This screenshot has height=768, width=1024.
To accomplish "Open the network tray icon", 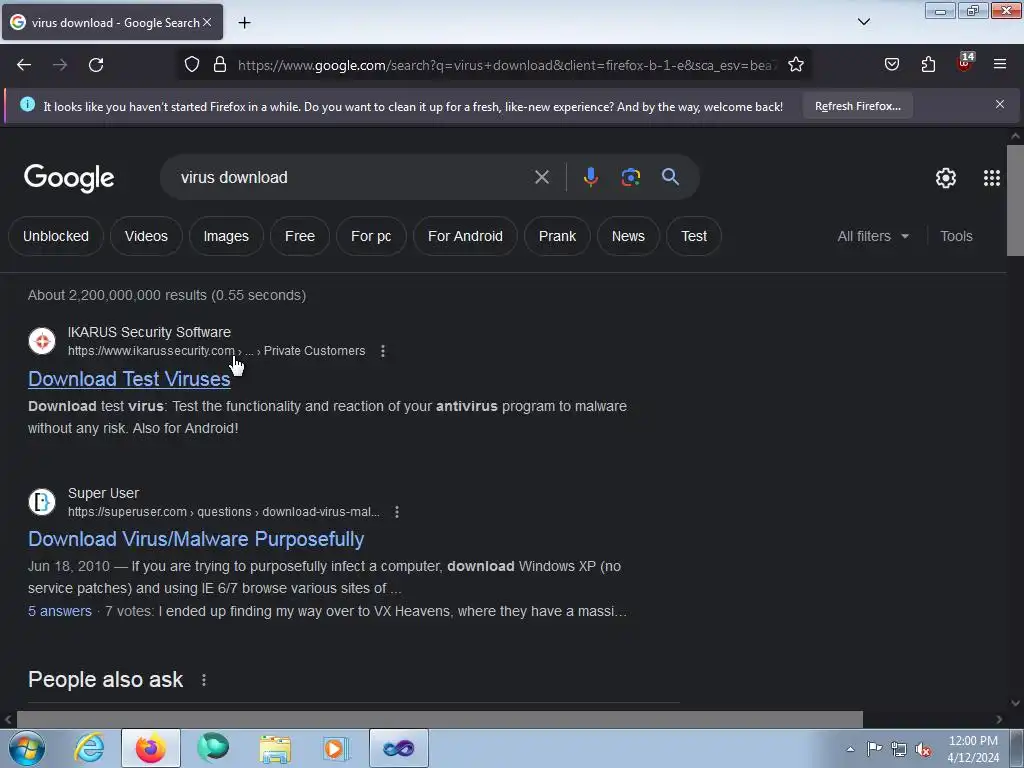I will [x=899, y=749].
